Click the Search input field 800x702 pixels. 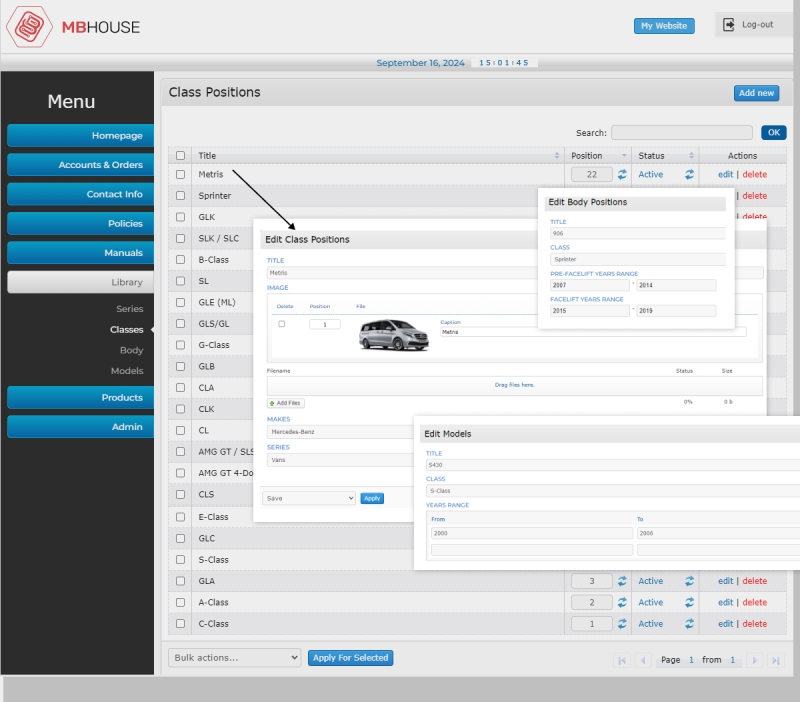tap(682, 133)
